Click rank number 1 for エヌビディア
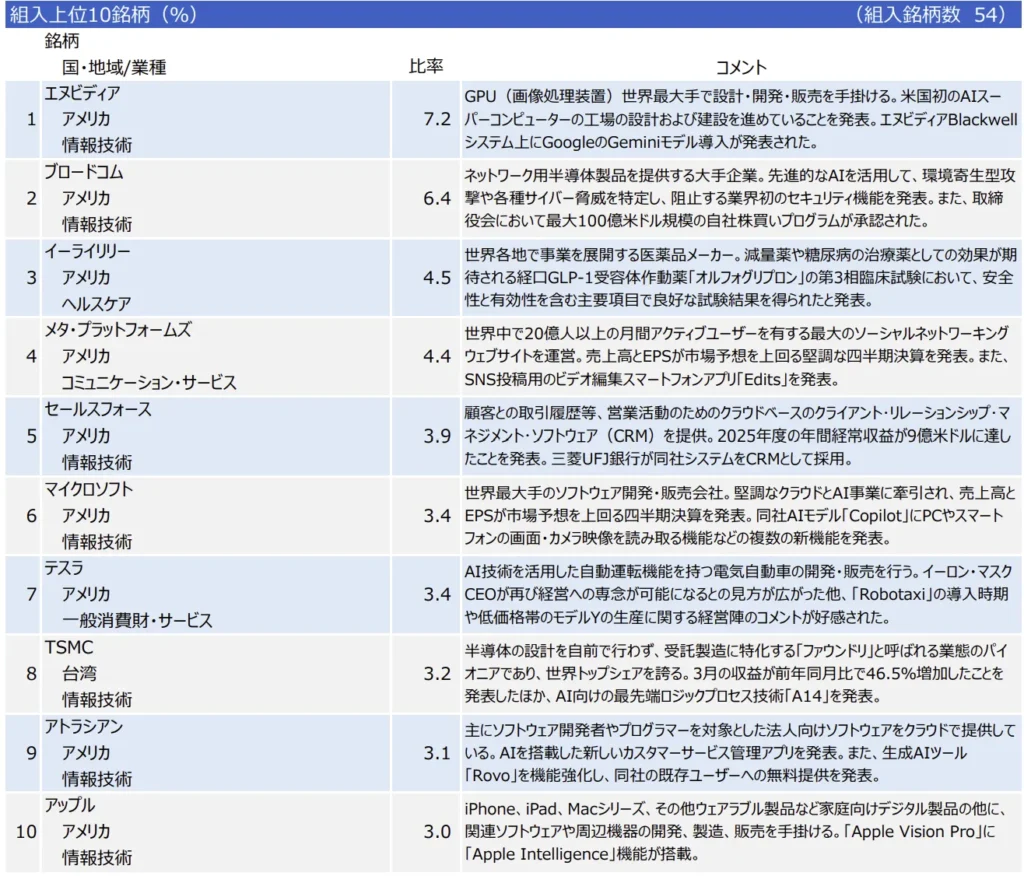 31,120
